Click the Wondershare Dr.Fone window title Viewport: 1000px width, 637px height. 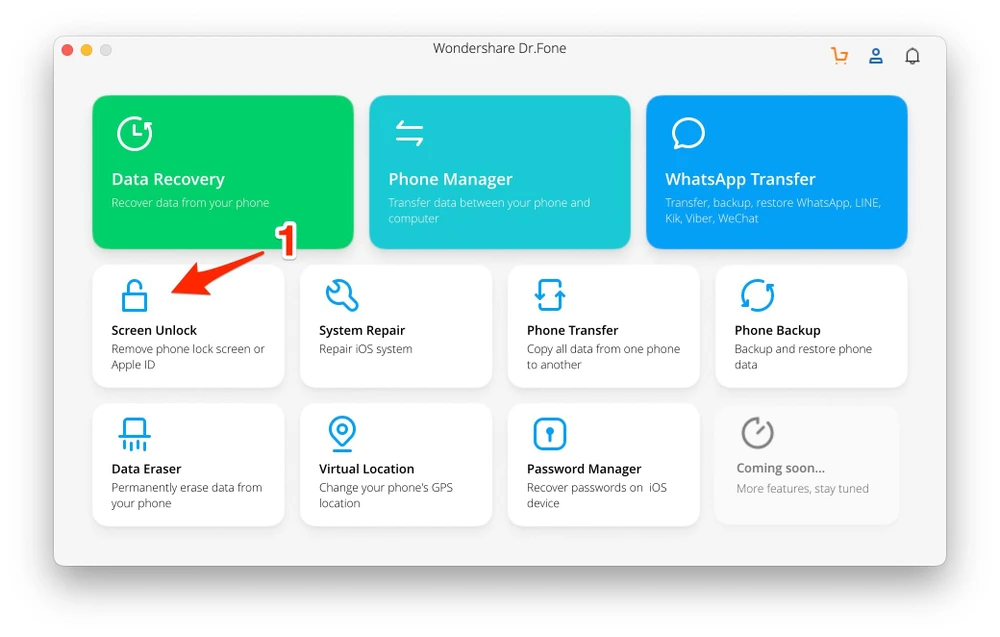(x=499, y=48)
